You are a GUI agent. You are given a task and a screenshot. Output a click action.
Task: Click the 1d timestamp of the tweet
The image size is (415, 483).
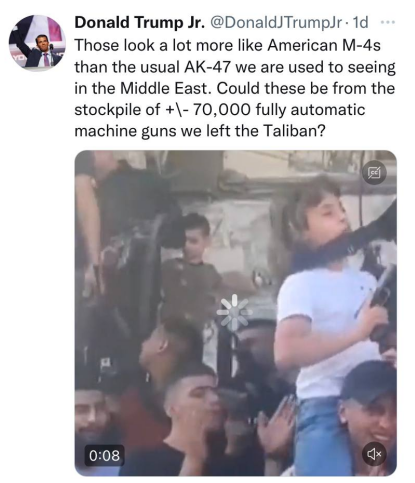point(360,23)
